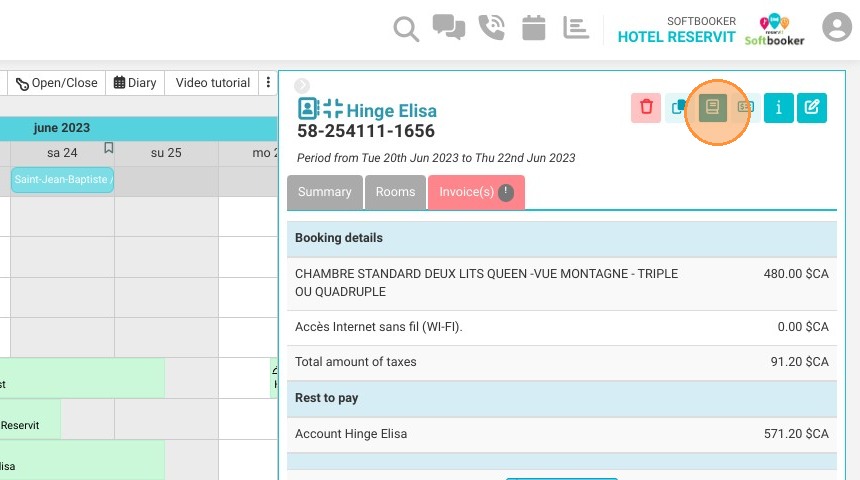Delete booking with red trash icon
Viewport: 860px width, 480px height.
(x=646, y=108)
